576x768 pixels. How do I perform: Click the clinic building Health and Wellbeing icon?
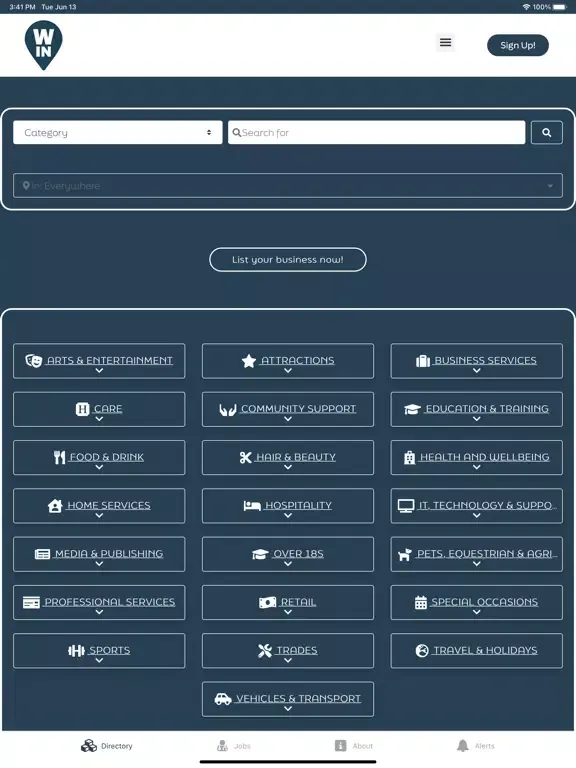pos(409,457)
